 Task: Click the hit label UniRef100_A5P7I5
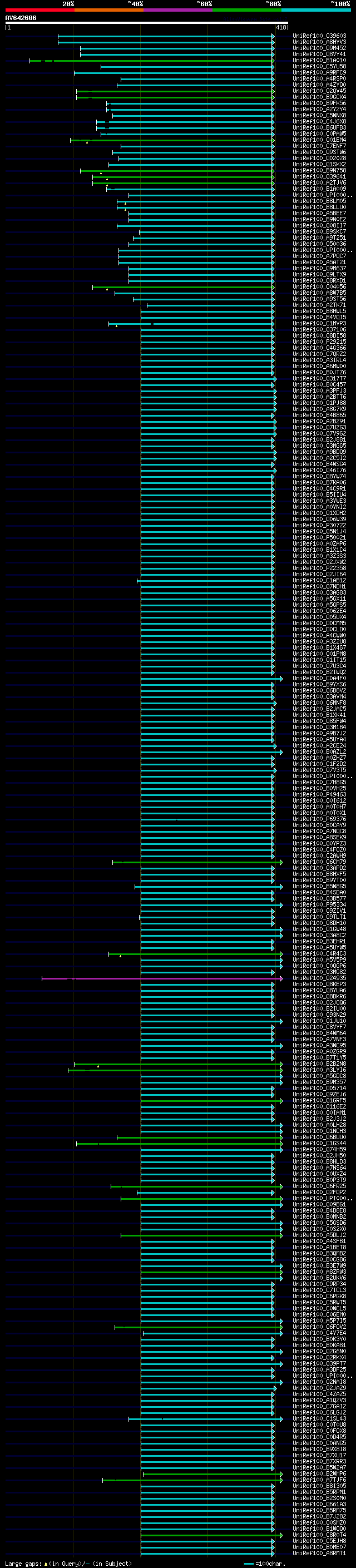(319, 1320)
